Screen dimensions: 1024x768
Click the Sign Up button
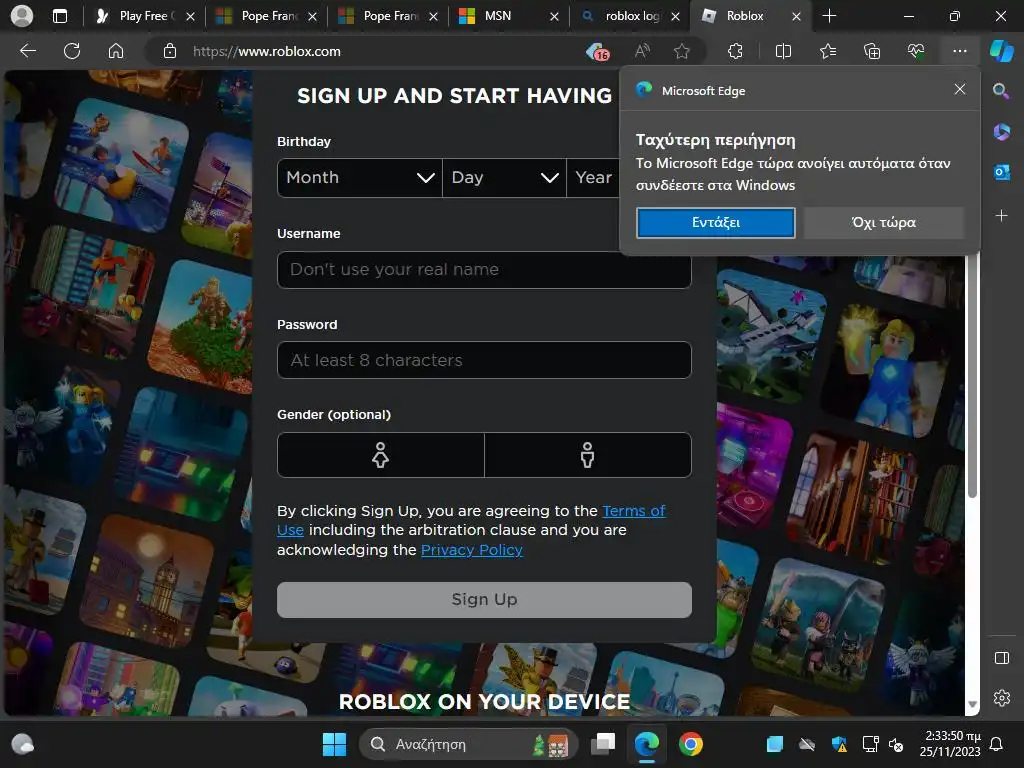485,600
